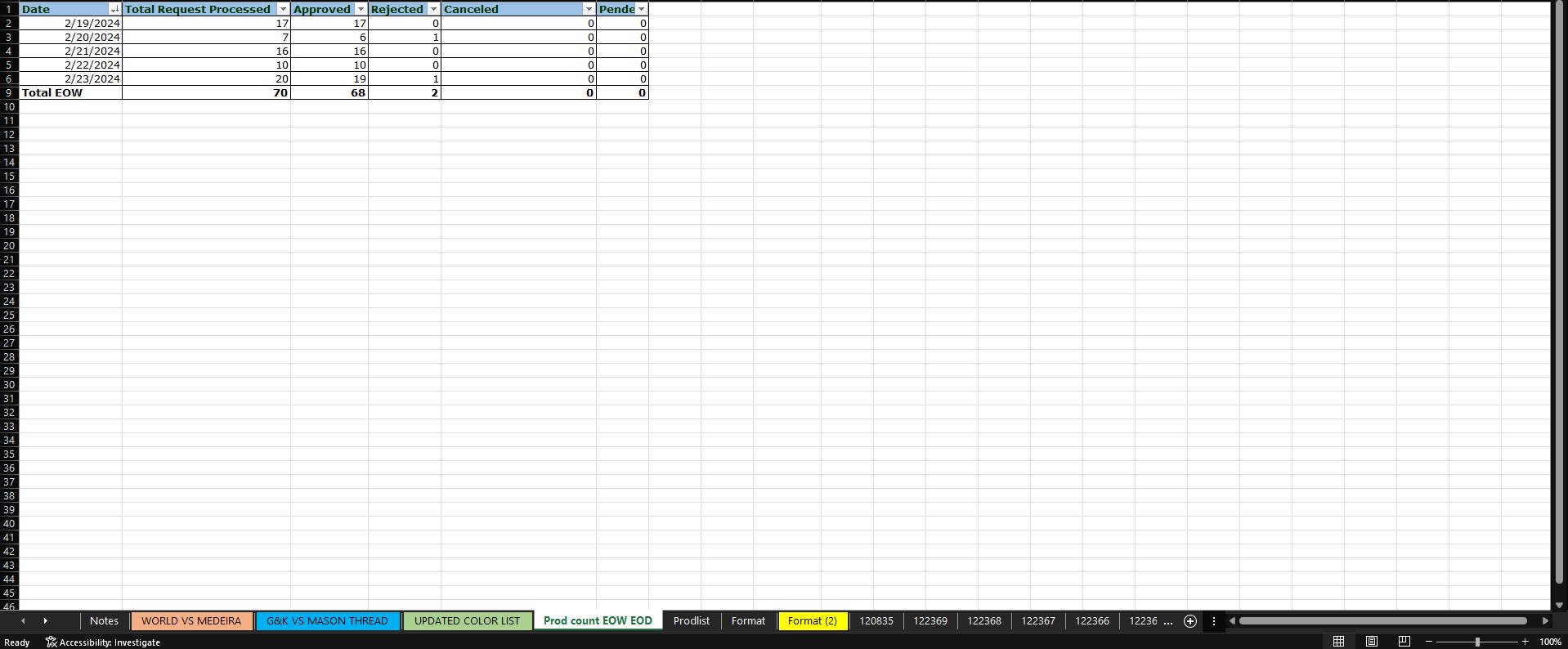This screenshot has width=1568, height=649.
Task: Select the date cell 2/21/2024
Action: (x=70, y=51)
